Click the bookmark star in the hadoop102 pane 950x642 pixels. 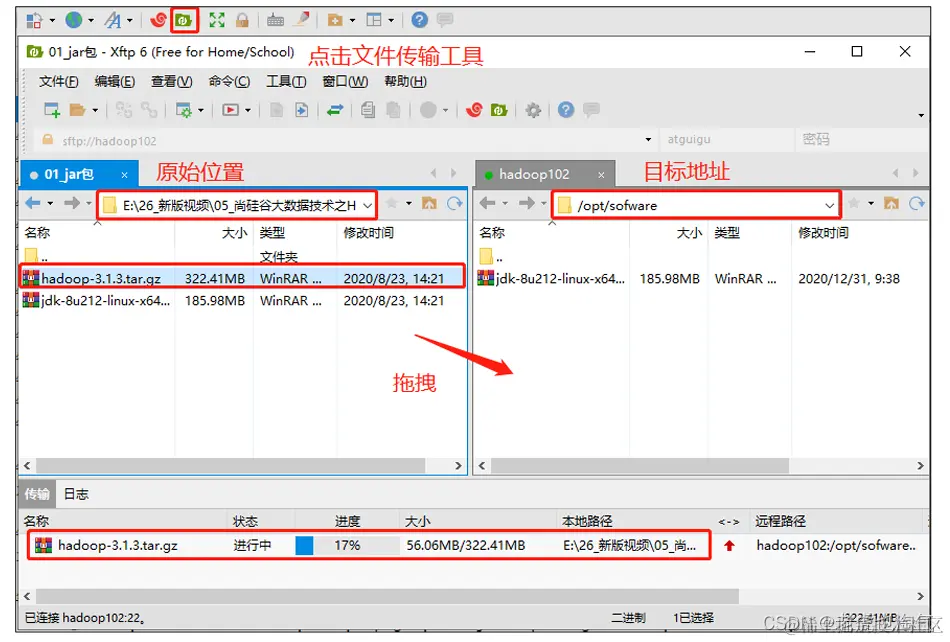point(854,203)
